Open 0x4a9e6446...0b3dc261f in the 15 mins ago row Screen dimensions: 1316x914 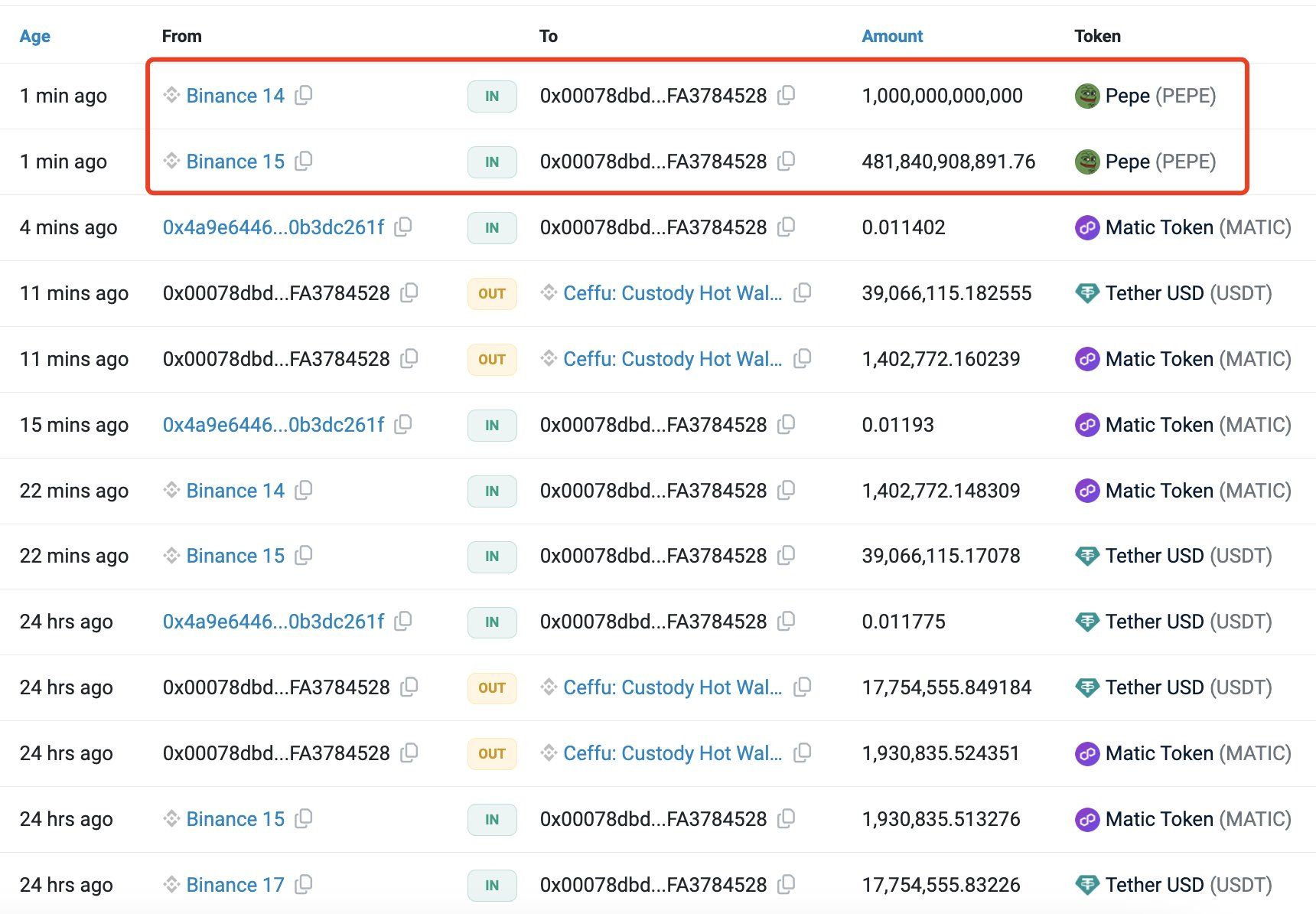pos(273,425)
